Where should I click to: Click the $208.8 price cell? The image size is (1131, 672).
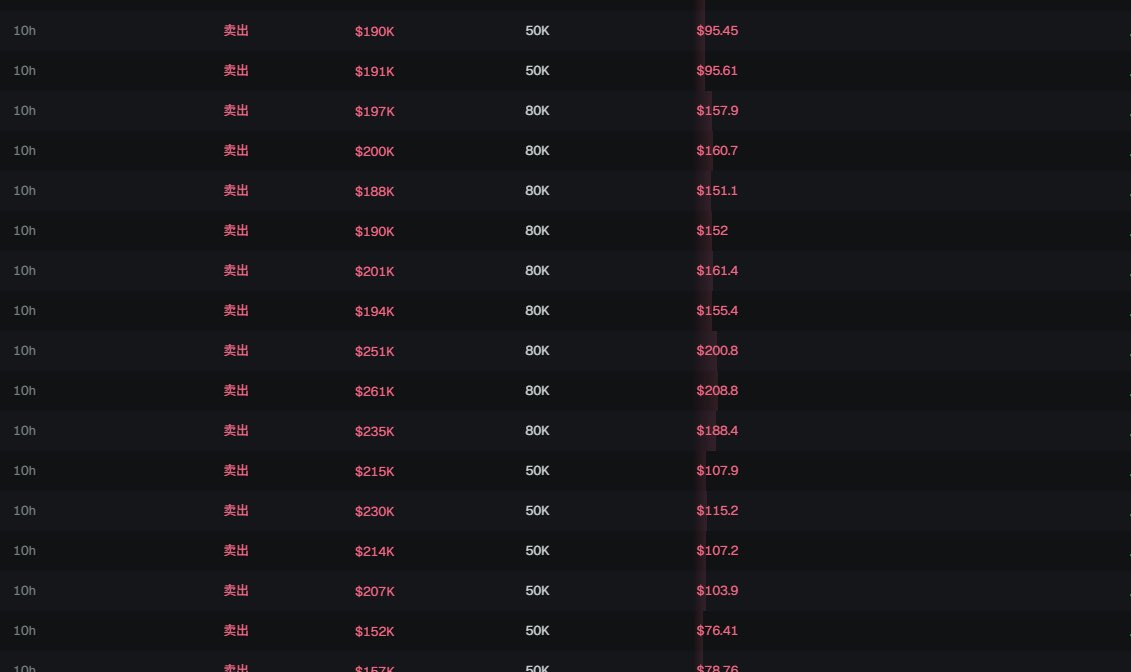click(x=717, y=391)
